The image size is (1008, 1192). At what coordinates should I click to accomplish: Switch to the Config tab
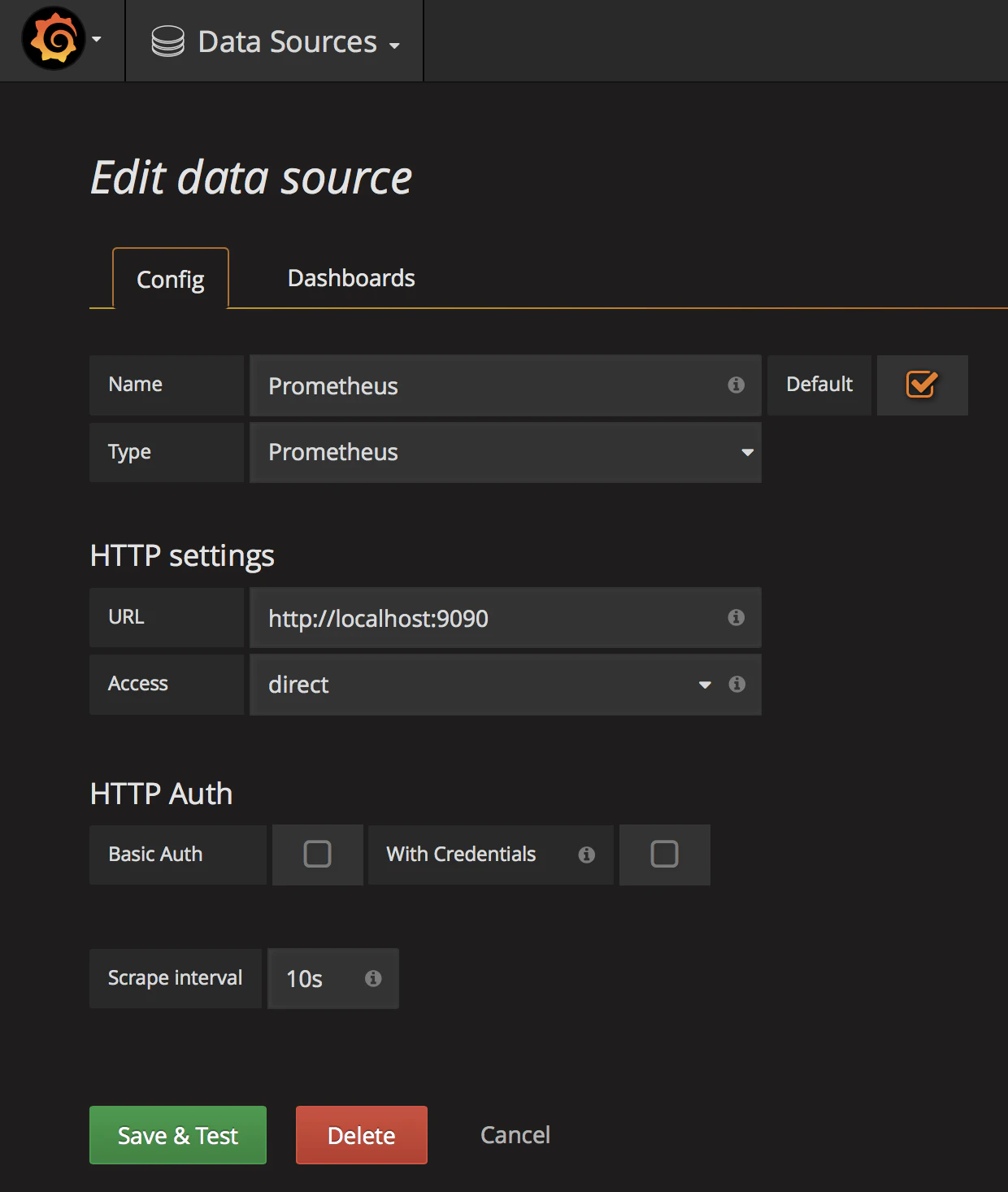click(171, 279)
